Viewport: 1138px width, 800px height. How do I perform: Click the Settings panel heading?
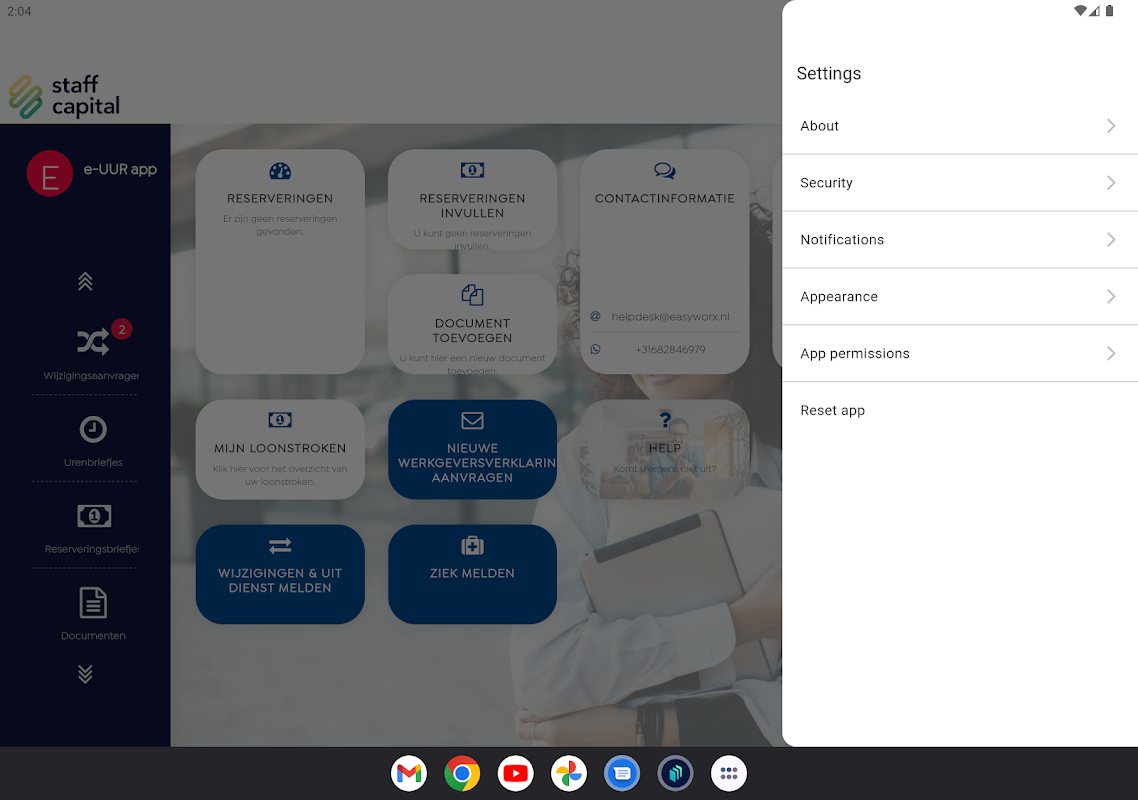tap(829, 73)
